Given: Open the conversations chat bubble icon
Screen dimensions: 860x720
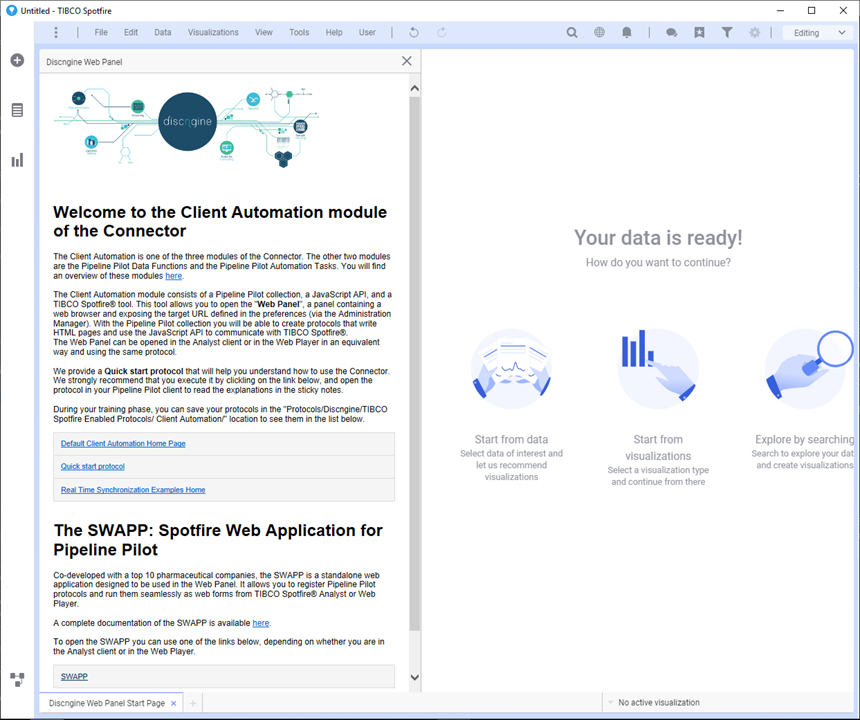Looking at the screenshot, I should click(671, 33).
